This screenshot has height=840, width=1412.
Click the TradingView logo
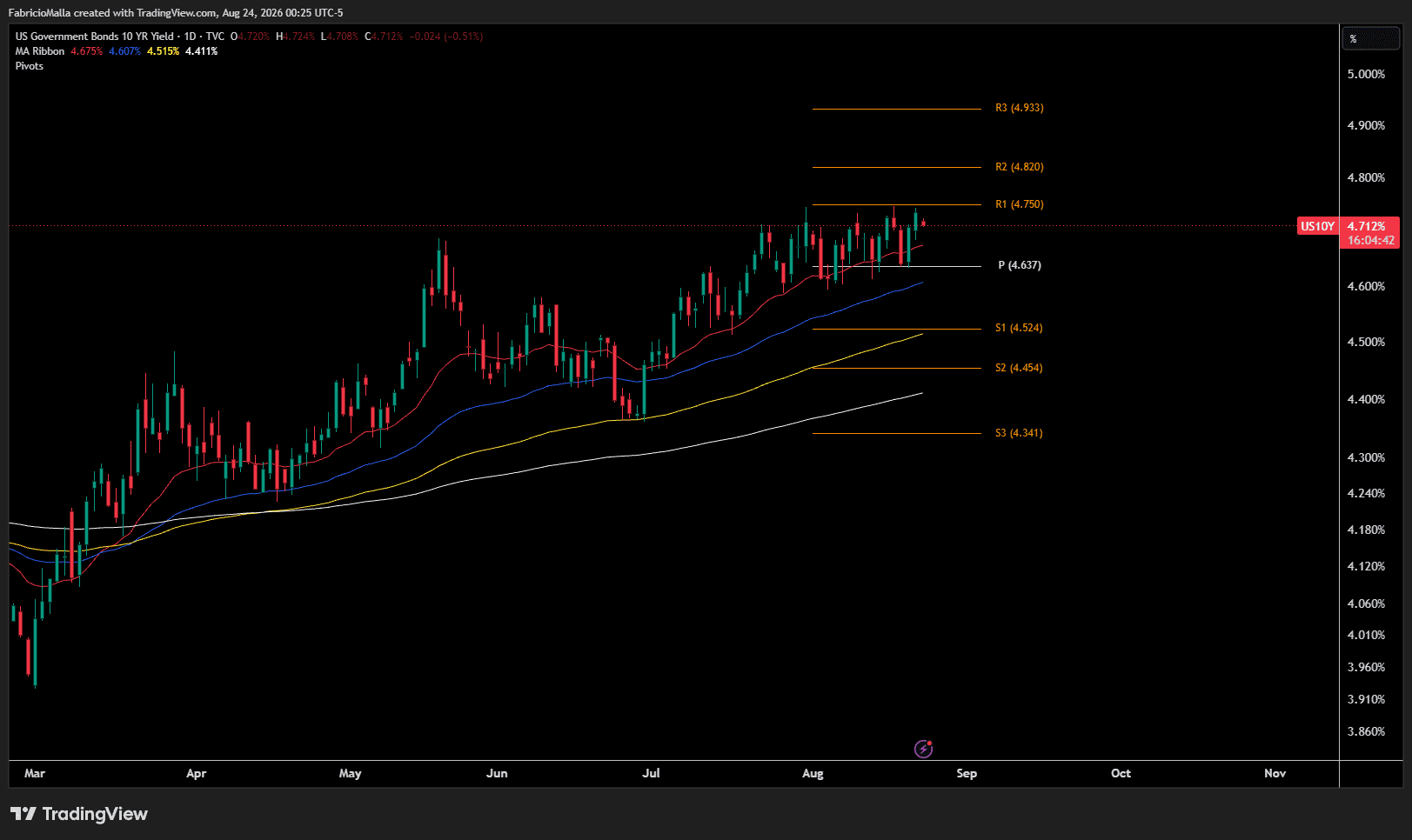point(79,814)
